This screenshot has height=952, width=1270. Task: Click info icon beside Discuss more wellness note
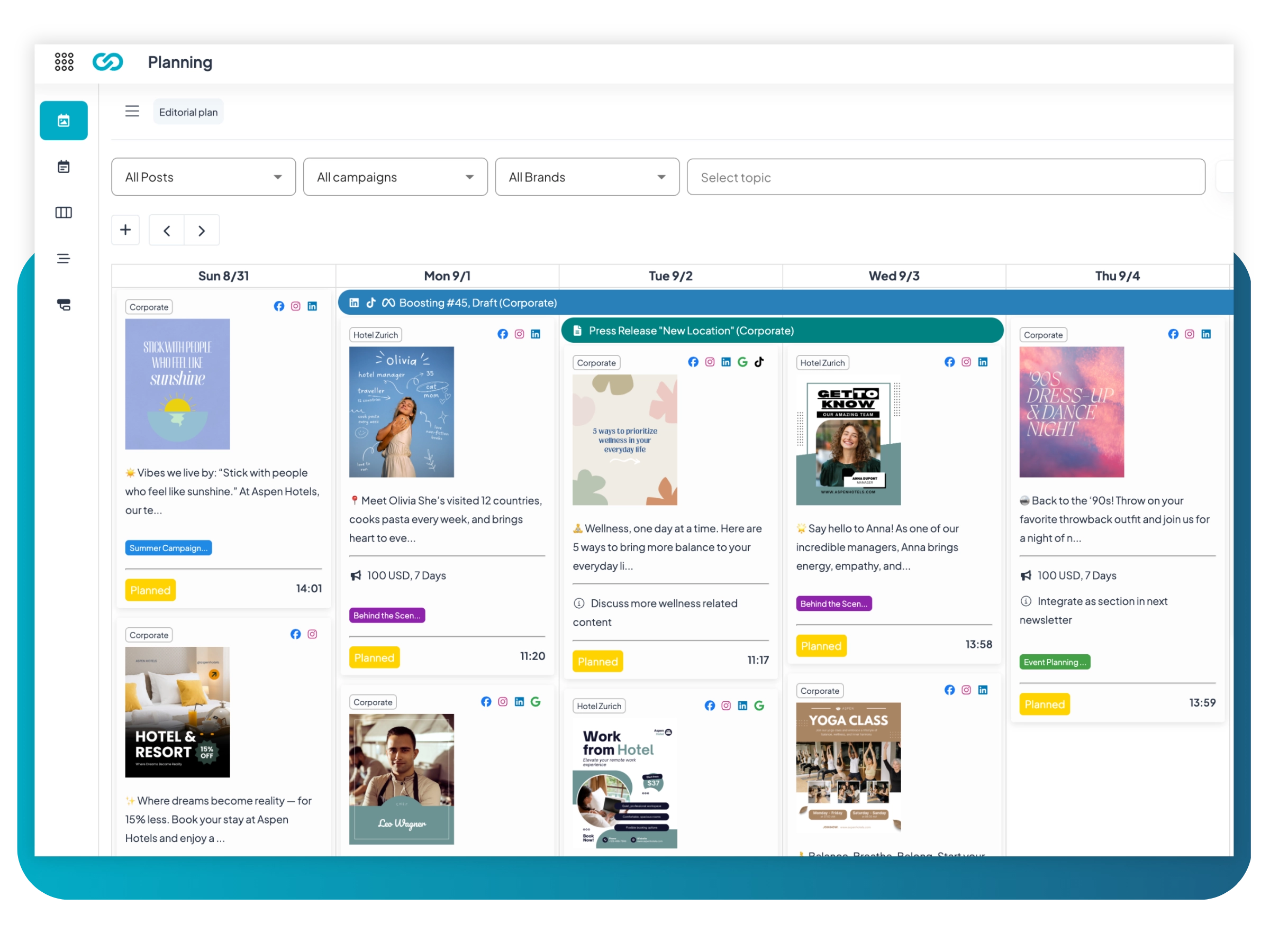[579, 603]
